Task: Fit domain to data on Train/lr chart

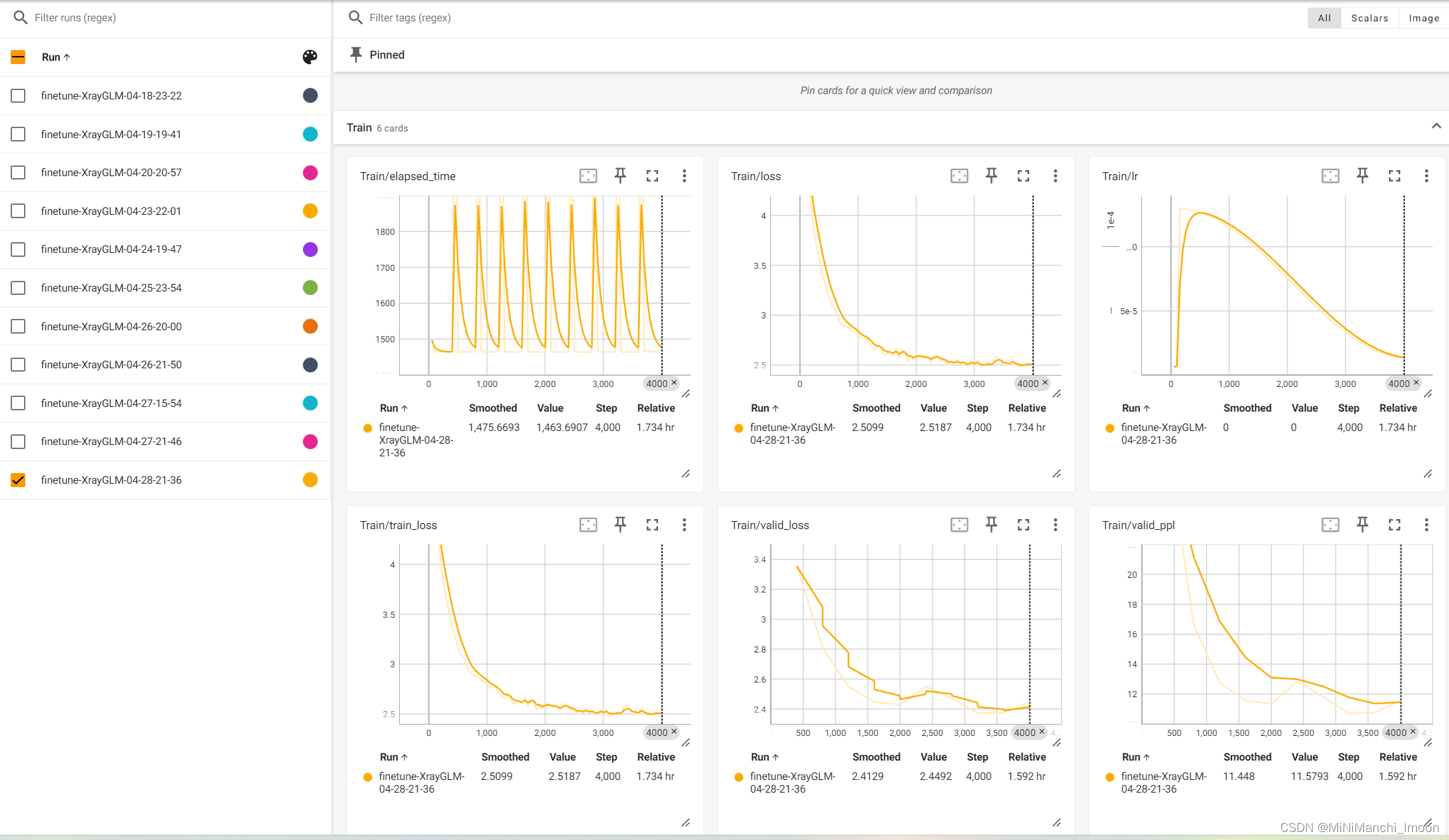Action: pos(1330,175)
